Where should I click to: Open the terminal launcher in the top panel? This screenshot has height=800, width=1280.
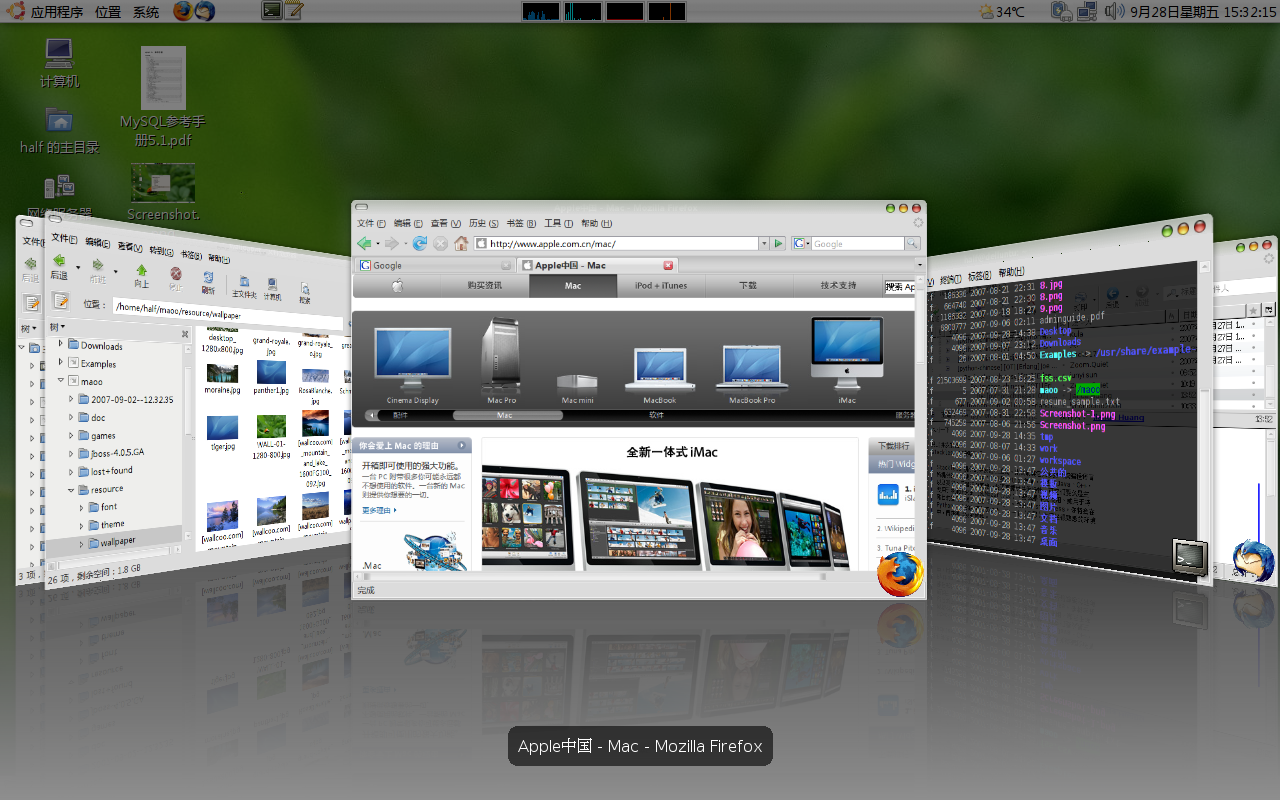pos(271,11)
